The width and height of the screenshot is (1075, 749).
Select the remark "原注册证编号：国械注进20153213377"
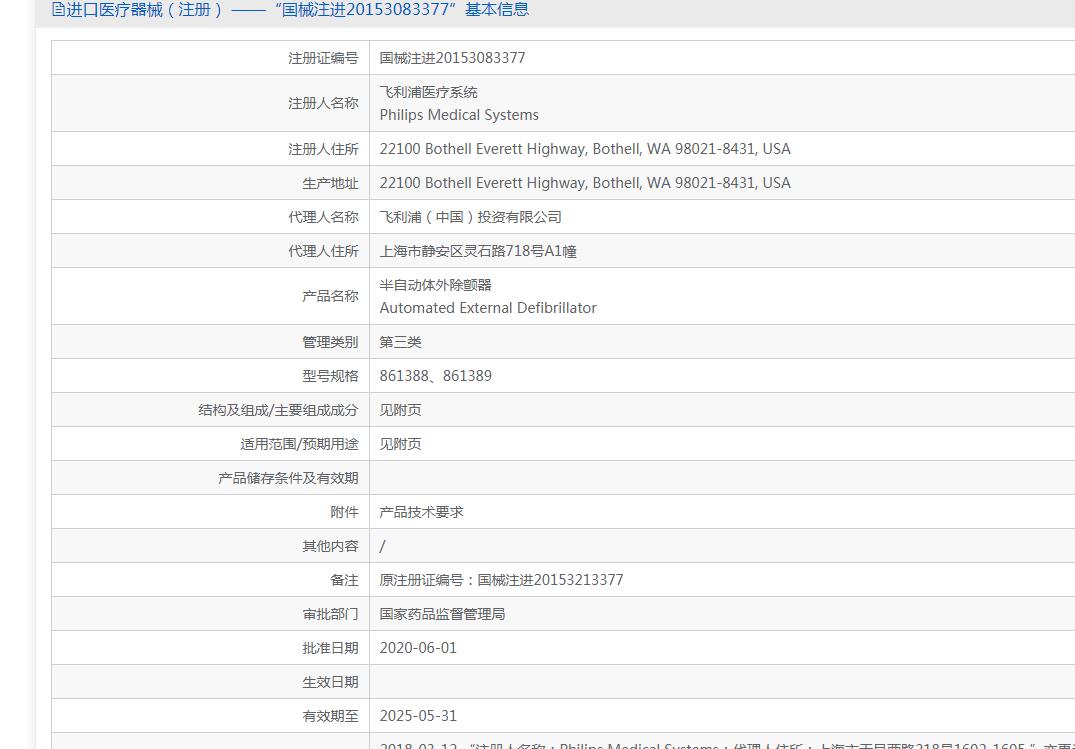click(x=502, y=580)
